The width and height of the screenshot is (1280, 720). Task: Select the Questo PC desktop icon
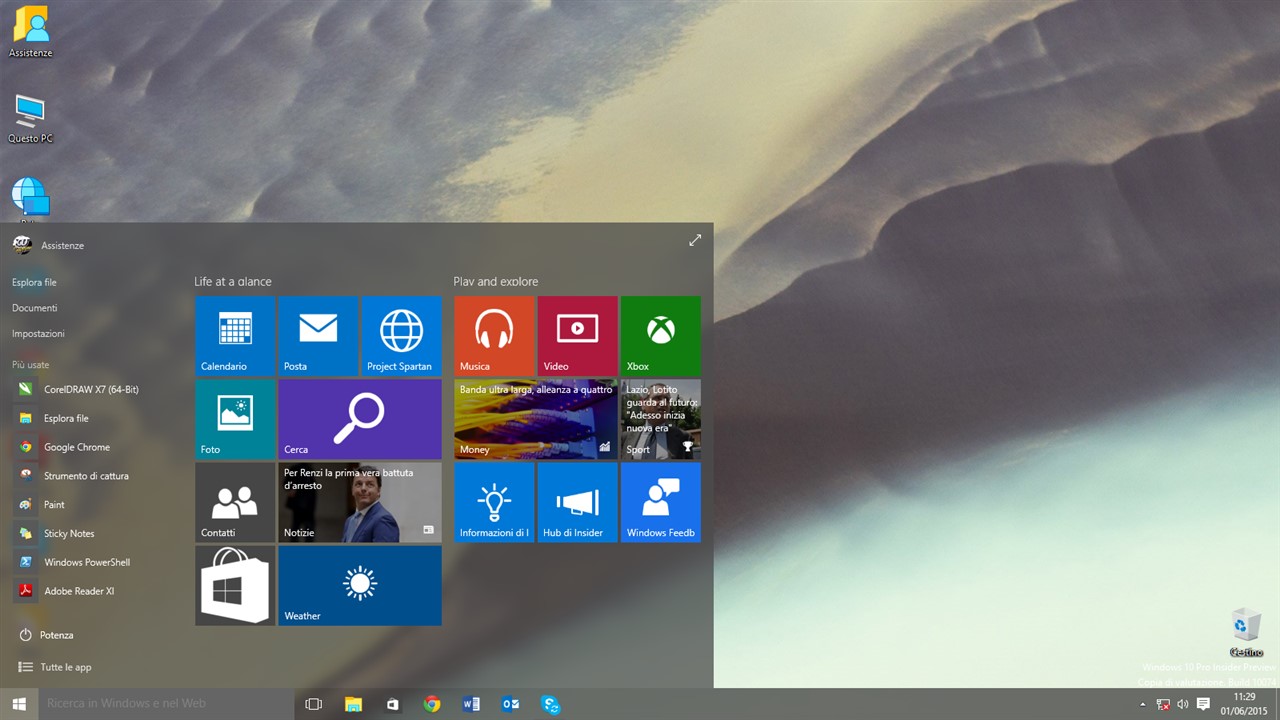click(30, 118)
